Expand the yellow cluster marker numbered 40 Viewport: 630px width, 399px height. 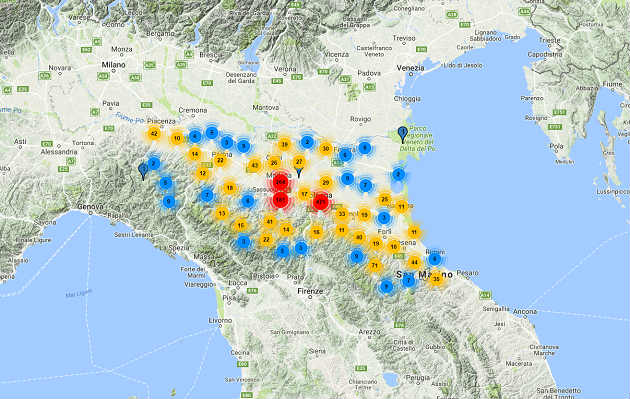(359, 237)
